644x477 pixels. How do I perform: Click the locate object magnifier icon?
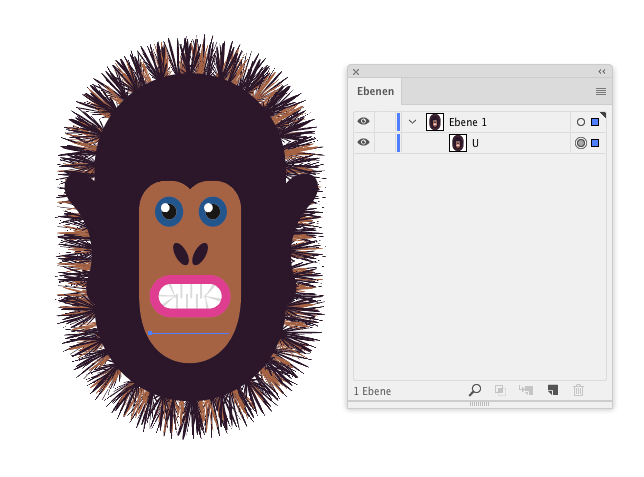coord(475,390)
